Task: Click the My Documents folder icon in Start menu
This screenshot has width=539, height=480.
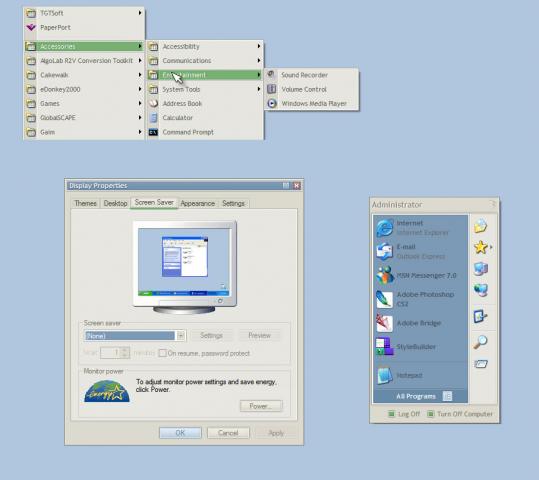Action: point(481,226)
